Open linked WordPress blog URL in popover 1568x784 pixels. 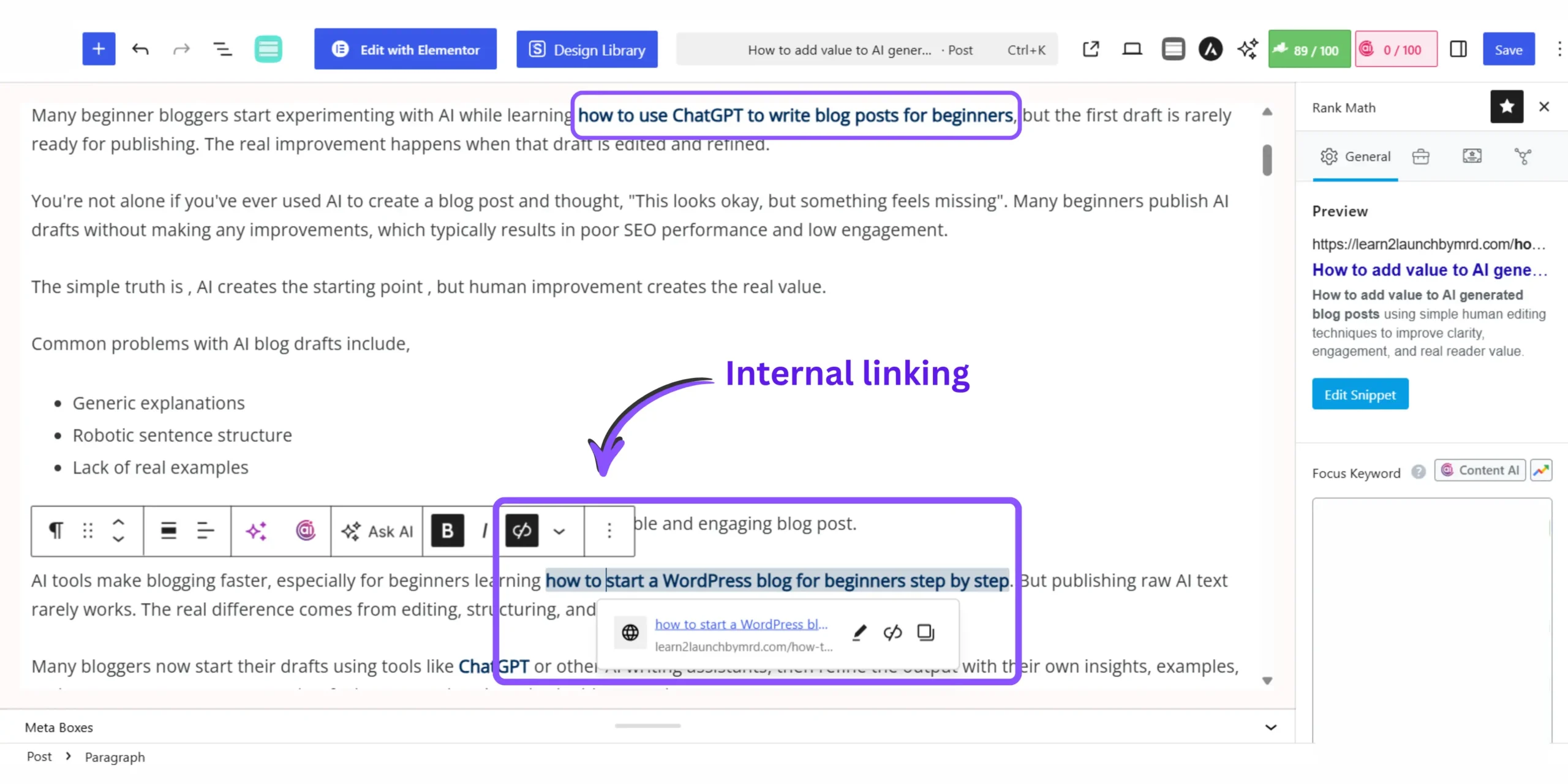click(741, 624)
